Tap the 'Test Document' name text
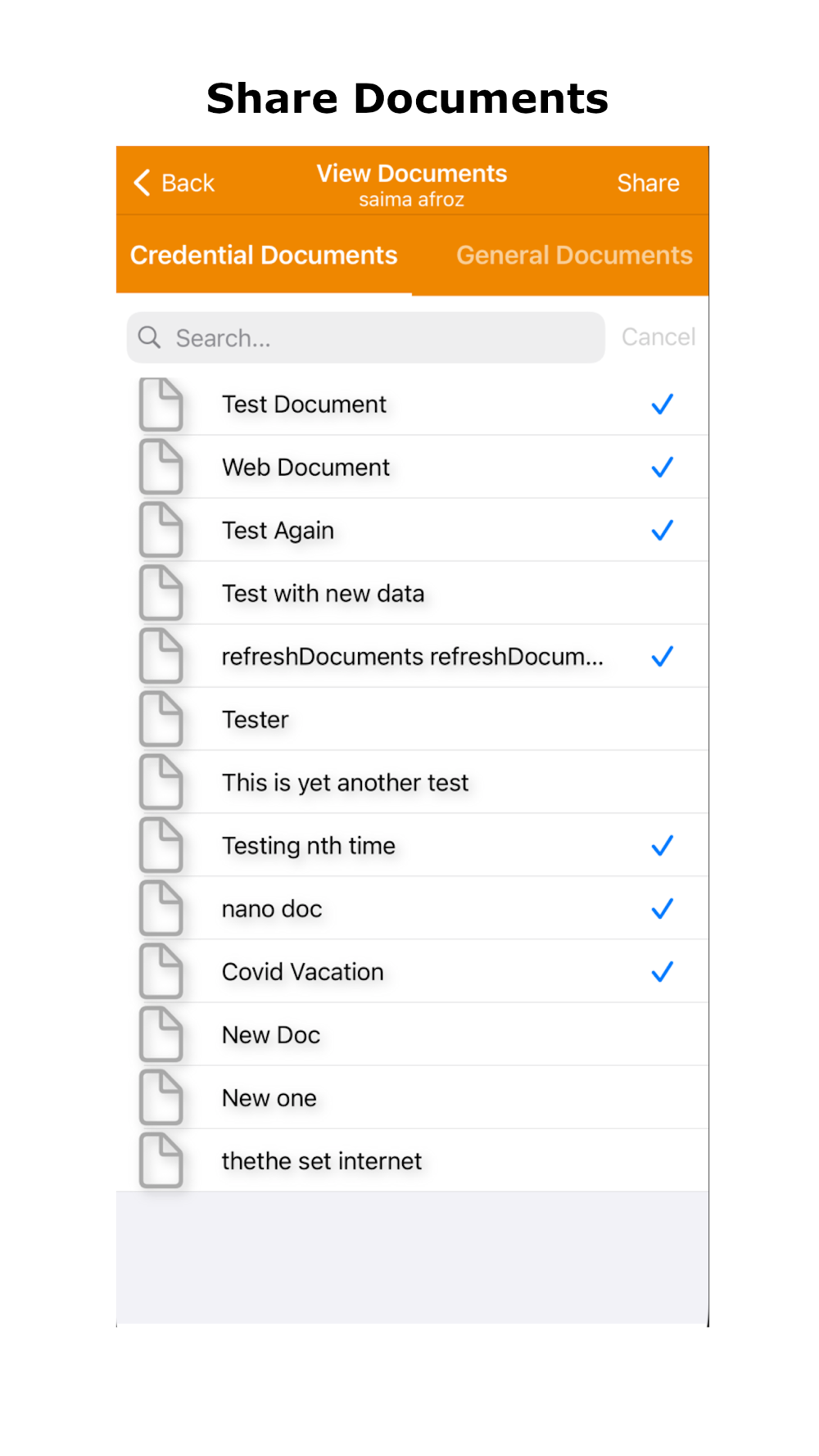The height and width of the screenshot is (1456, 819). pyautogui.click(x=304, y=405)
